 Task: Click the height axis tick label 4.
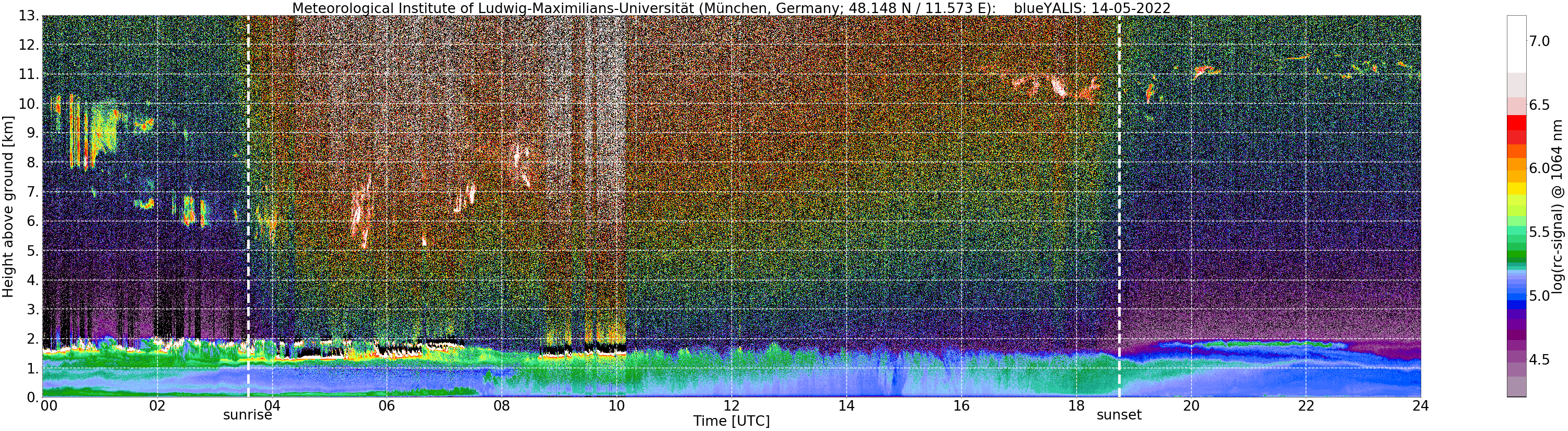tap(33, 280)
